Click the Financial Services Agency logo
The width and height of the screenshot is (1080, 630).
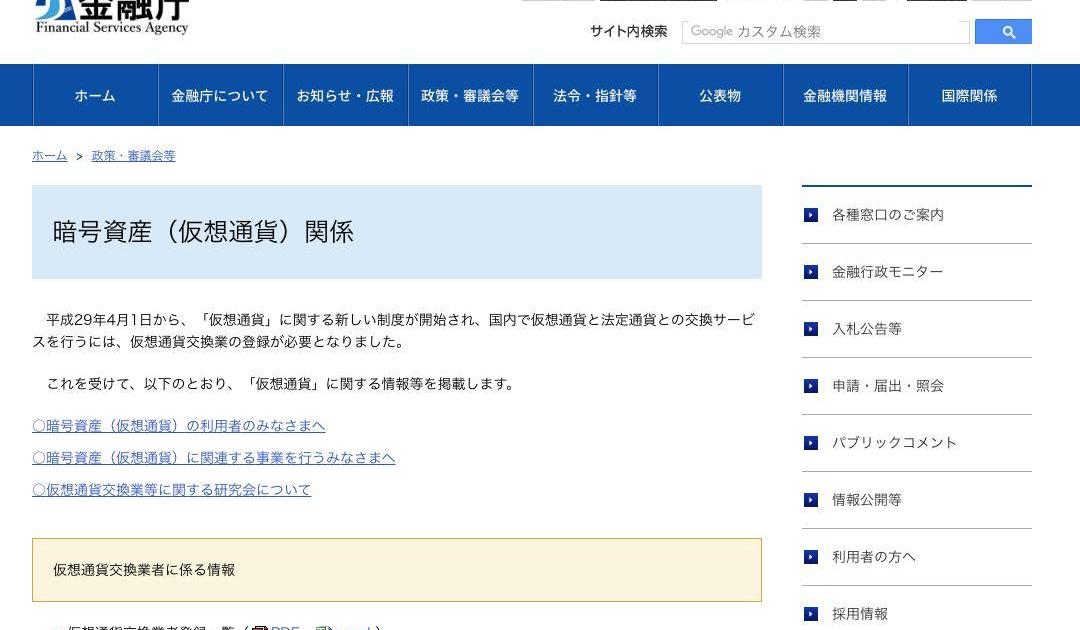coord(111,17)
